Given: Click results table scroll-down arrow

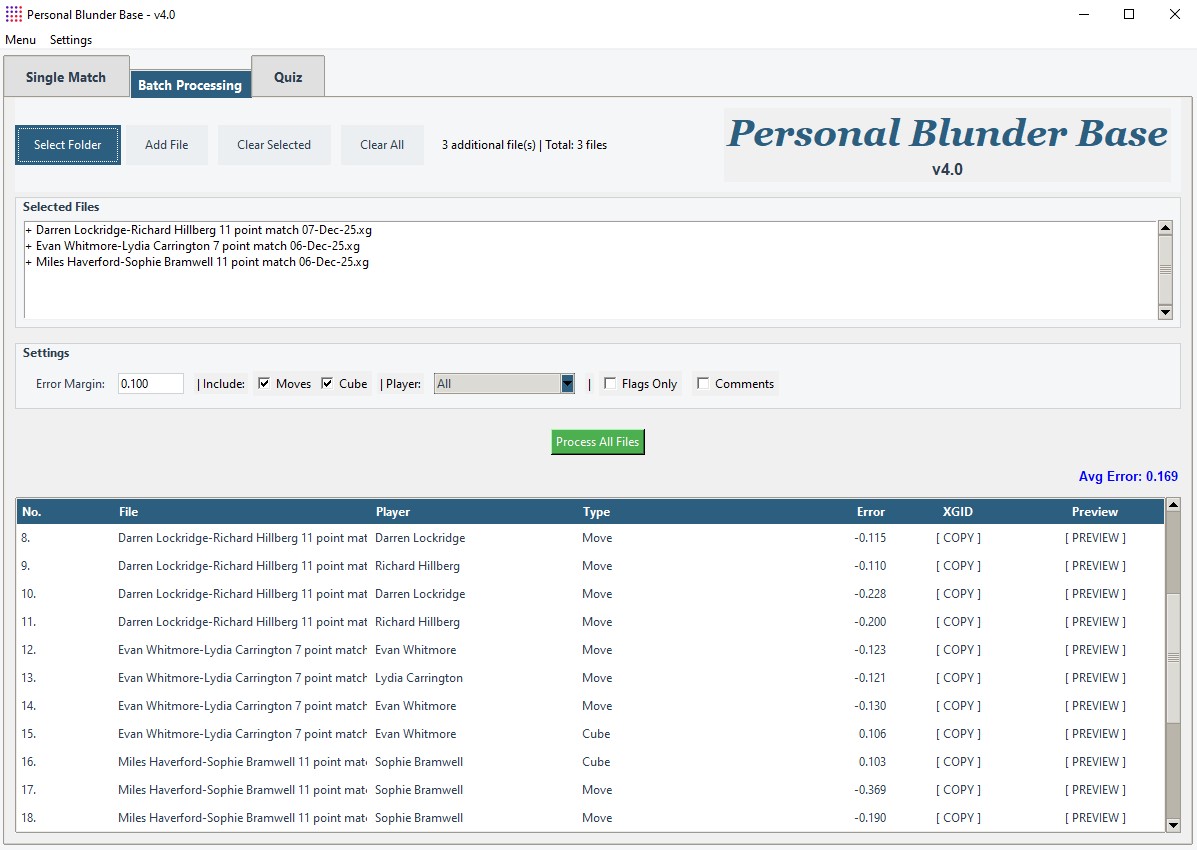Looking at the screenshot, I should click(x=1173, y=825).
